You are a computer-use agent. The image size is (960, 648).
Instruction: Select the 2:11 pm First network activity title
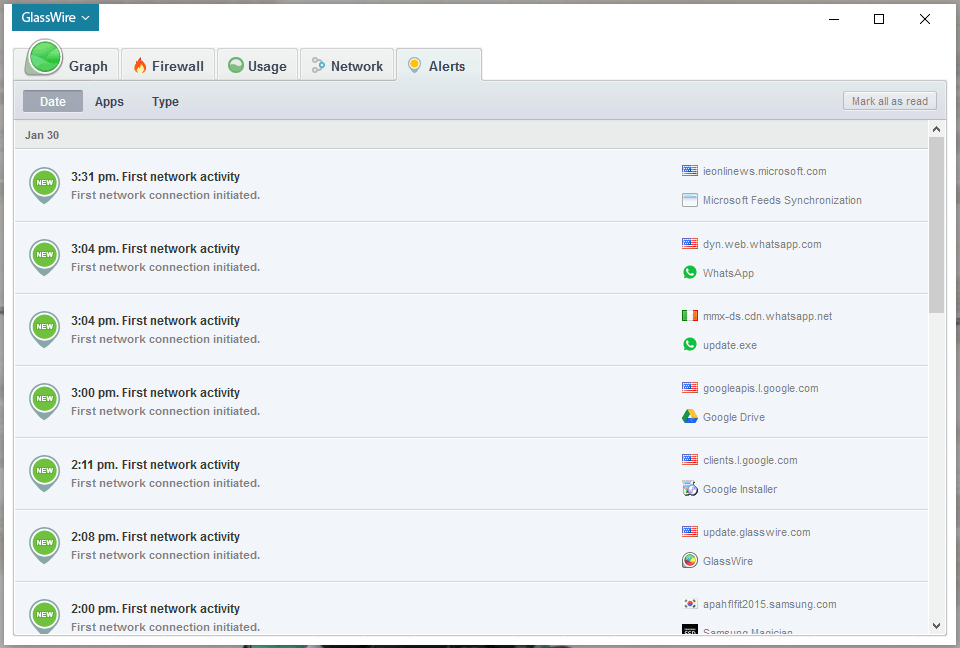coord(155,464)
